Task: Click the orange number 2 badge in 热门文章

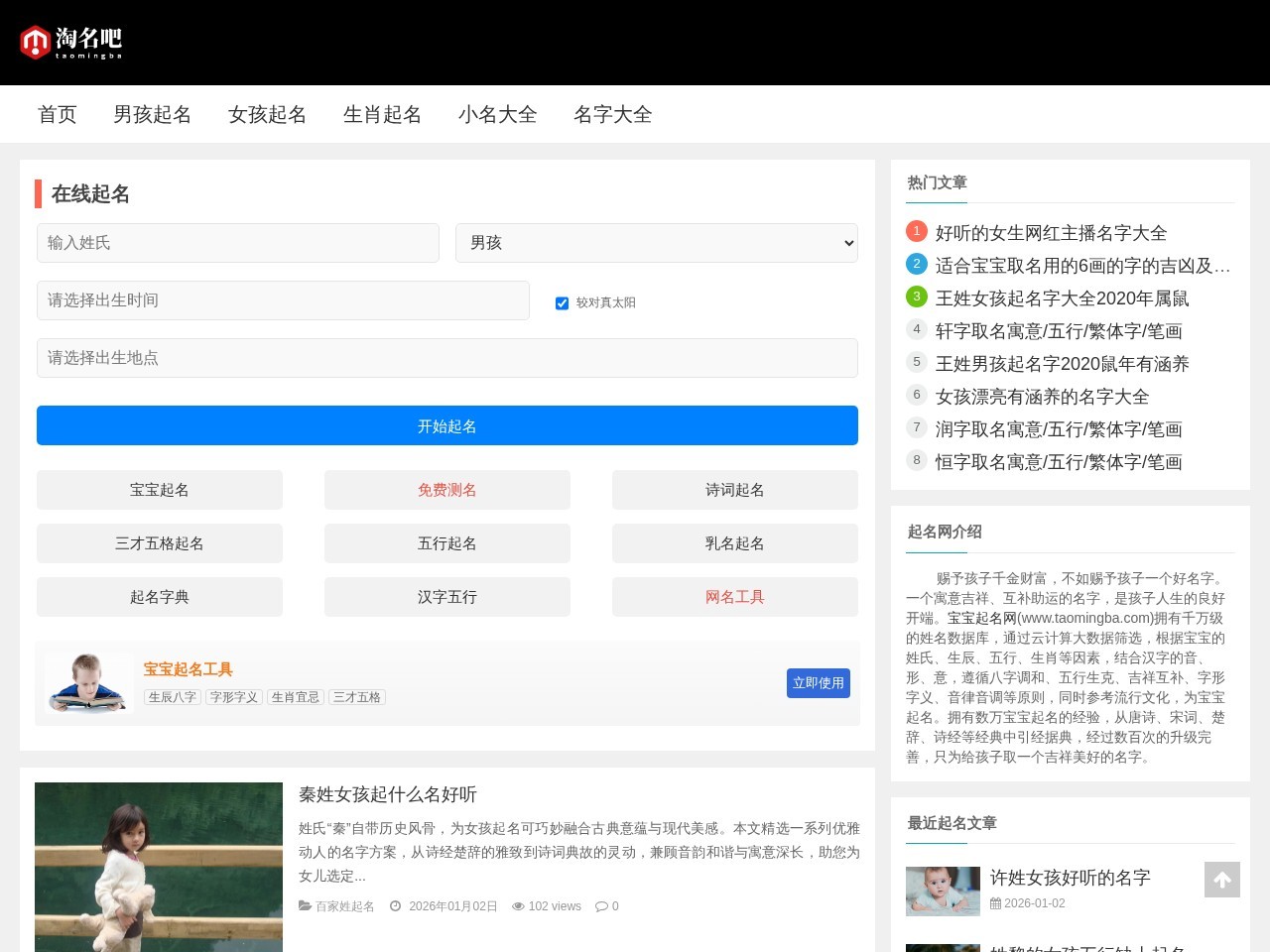Action: point(916,264)
